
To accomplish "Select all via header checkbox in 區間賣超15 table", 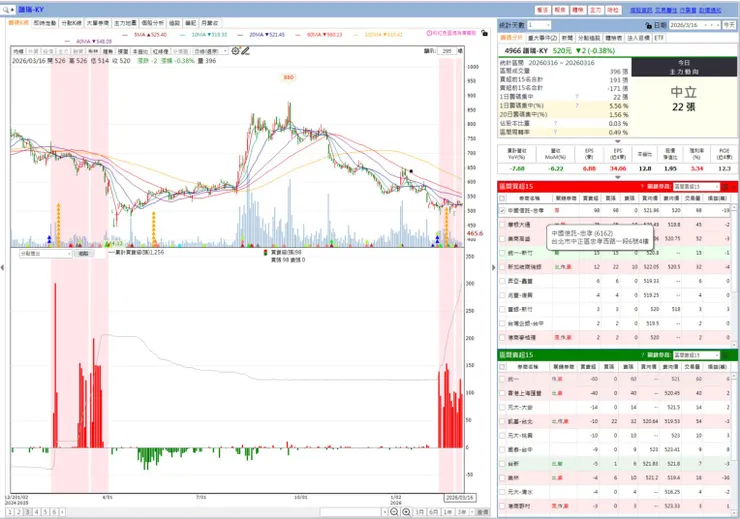I will pyautogui.click(x=502, y=367).
